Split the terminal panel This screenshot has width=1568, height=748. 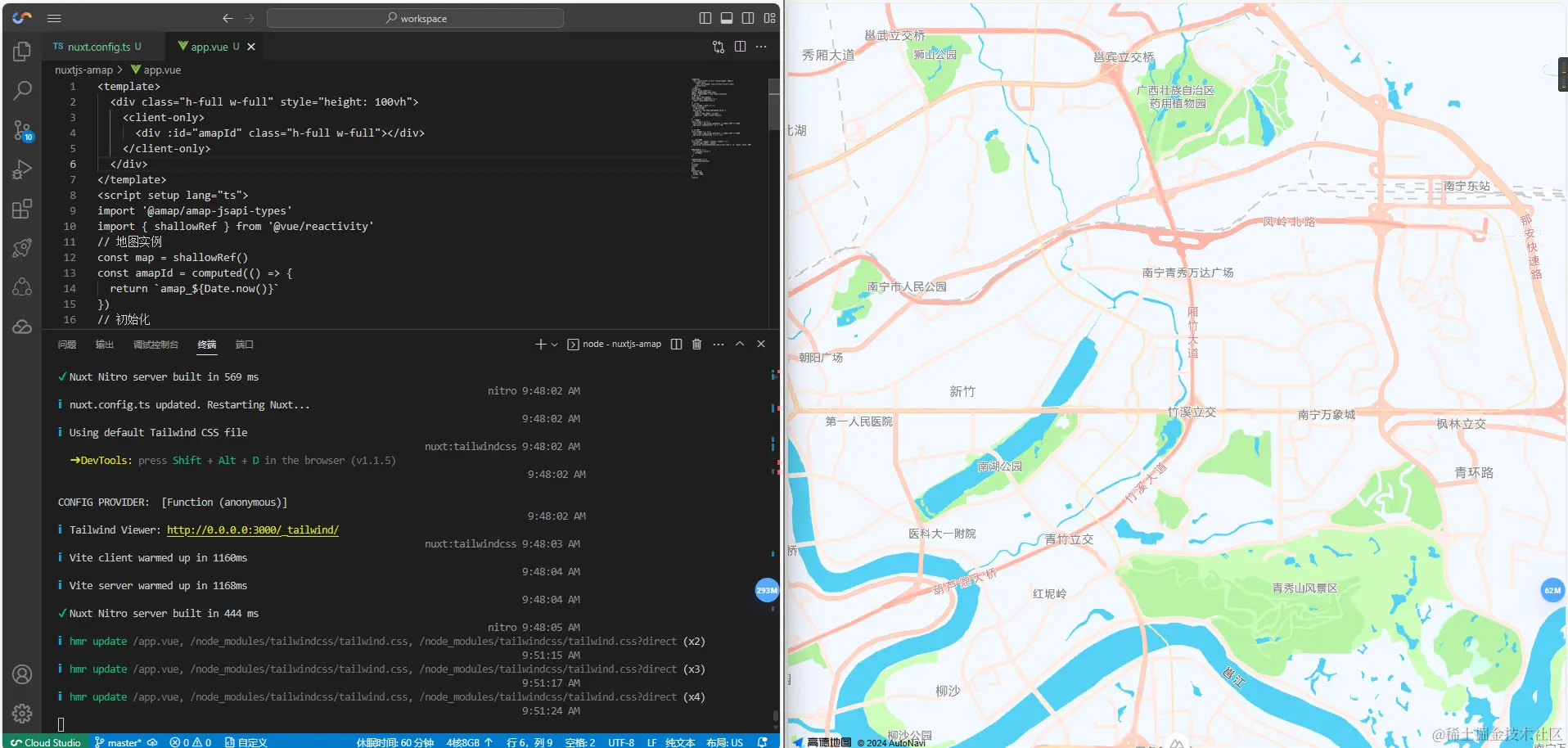click(676, 345)
